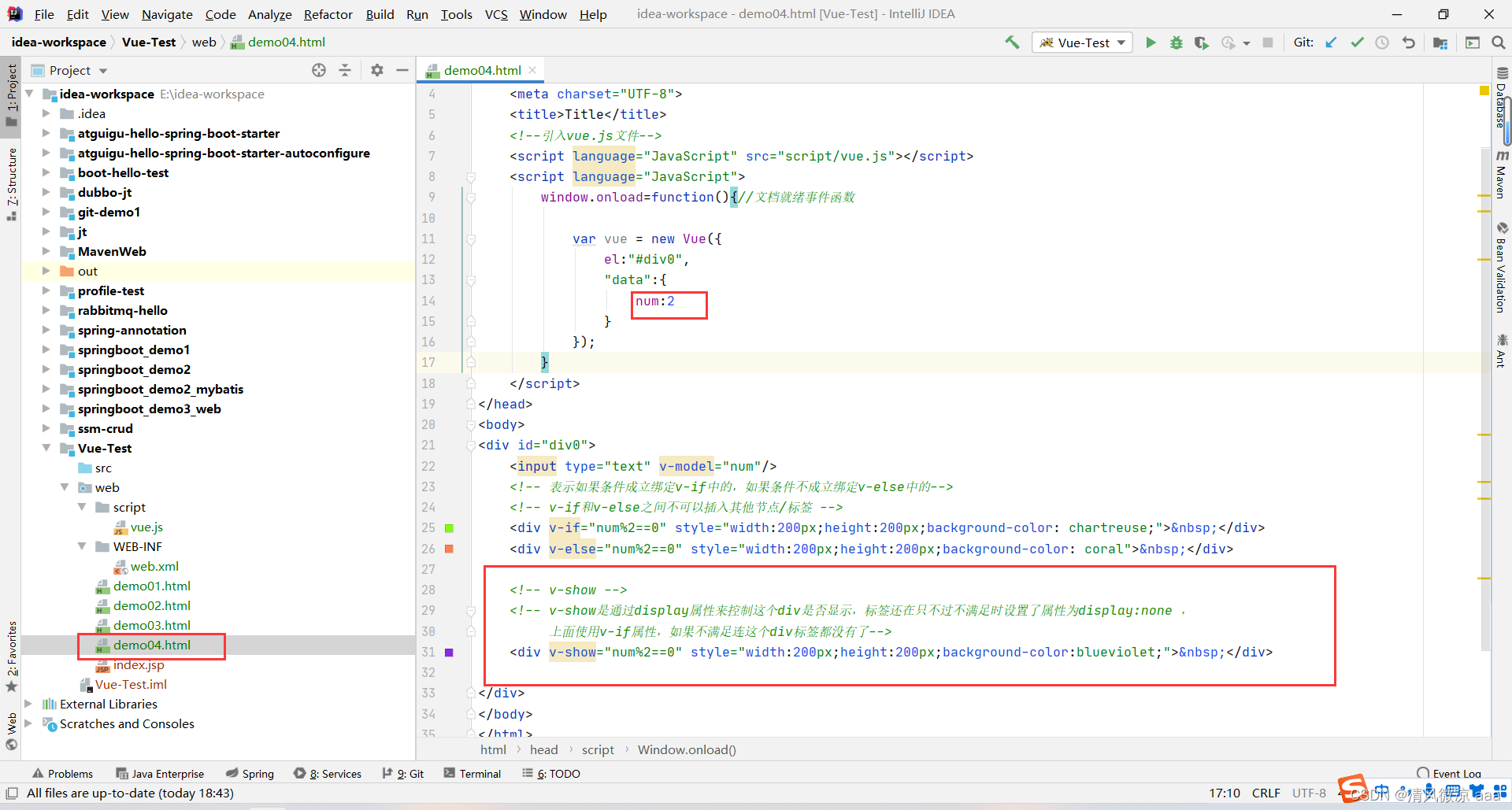Image resolution: width=1512 pixels, height=810 pixels.
Task: Expand the springboot_demo1 module
Action: pyautogui.click(x=46, y=350)
